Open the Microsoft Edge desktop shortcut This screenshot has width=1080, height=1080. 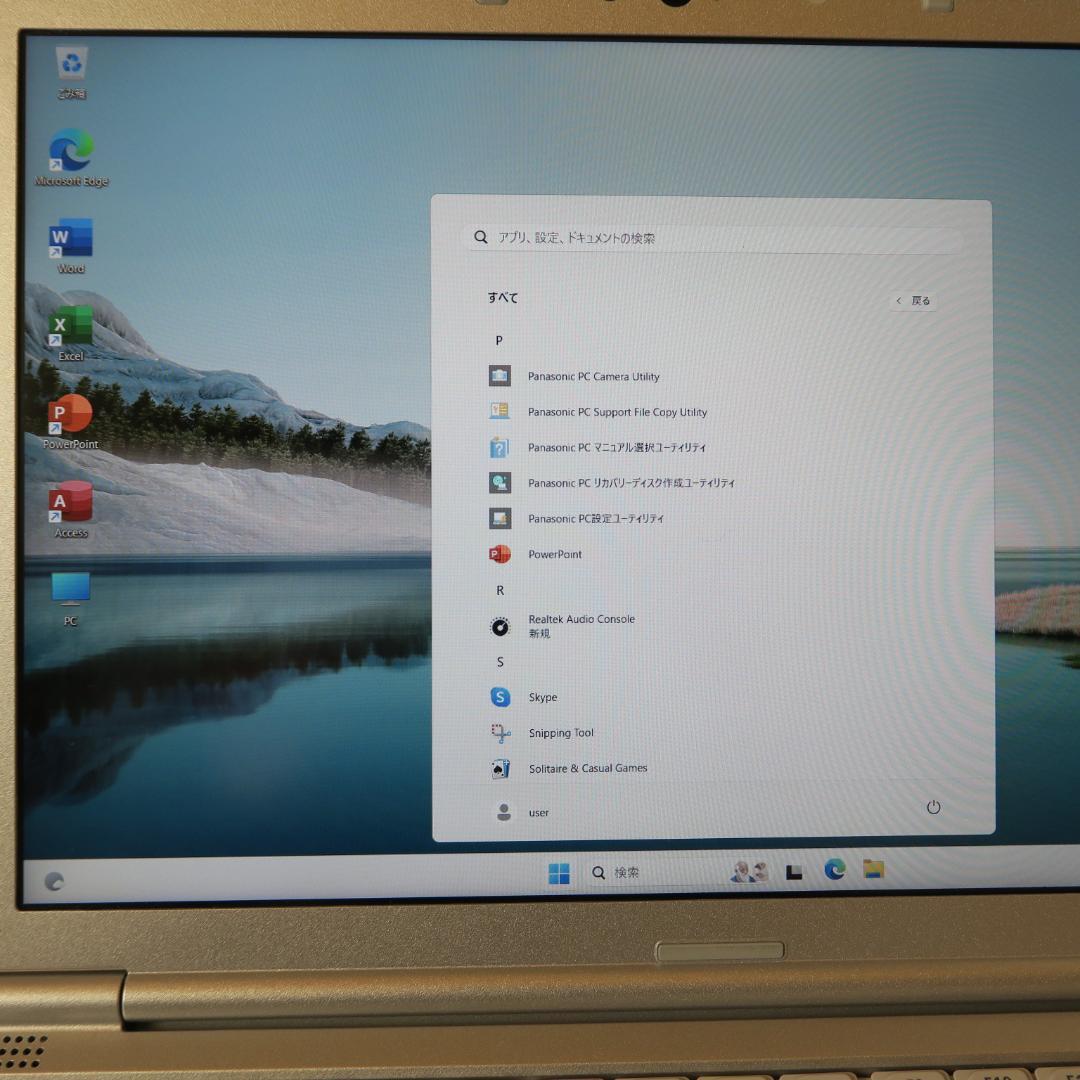(72, 158)
